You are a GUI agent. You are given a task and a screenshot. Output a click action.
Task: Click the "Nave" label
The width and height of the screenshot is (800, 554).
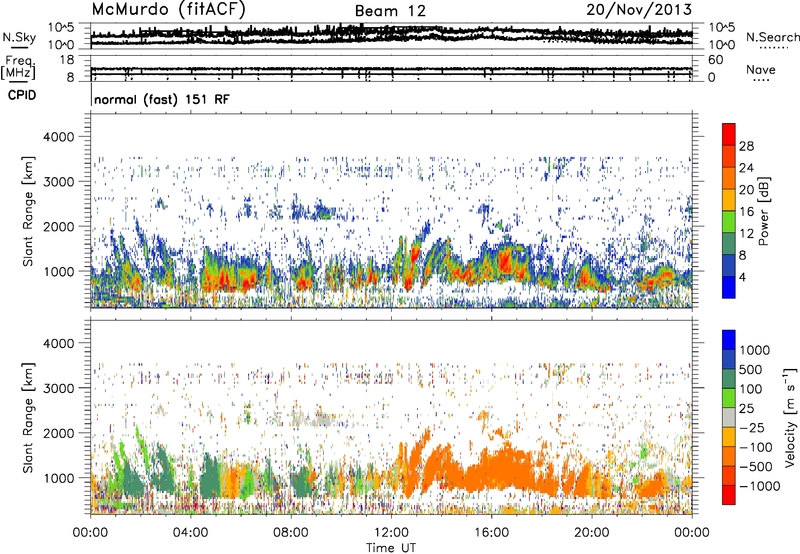click(761, 69)
